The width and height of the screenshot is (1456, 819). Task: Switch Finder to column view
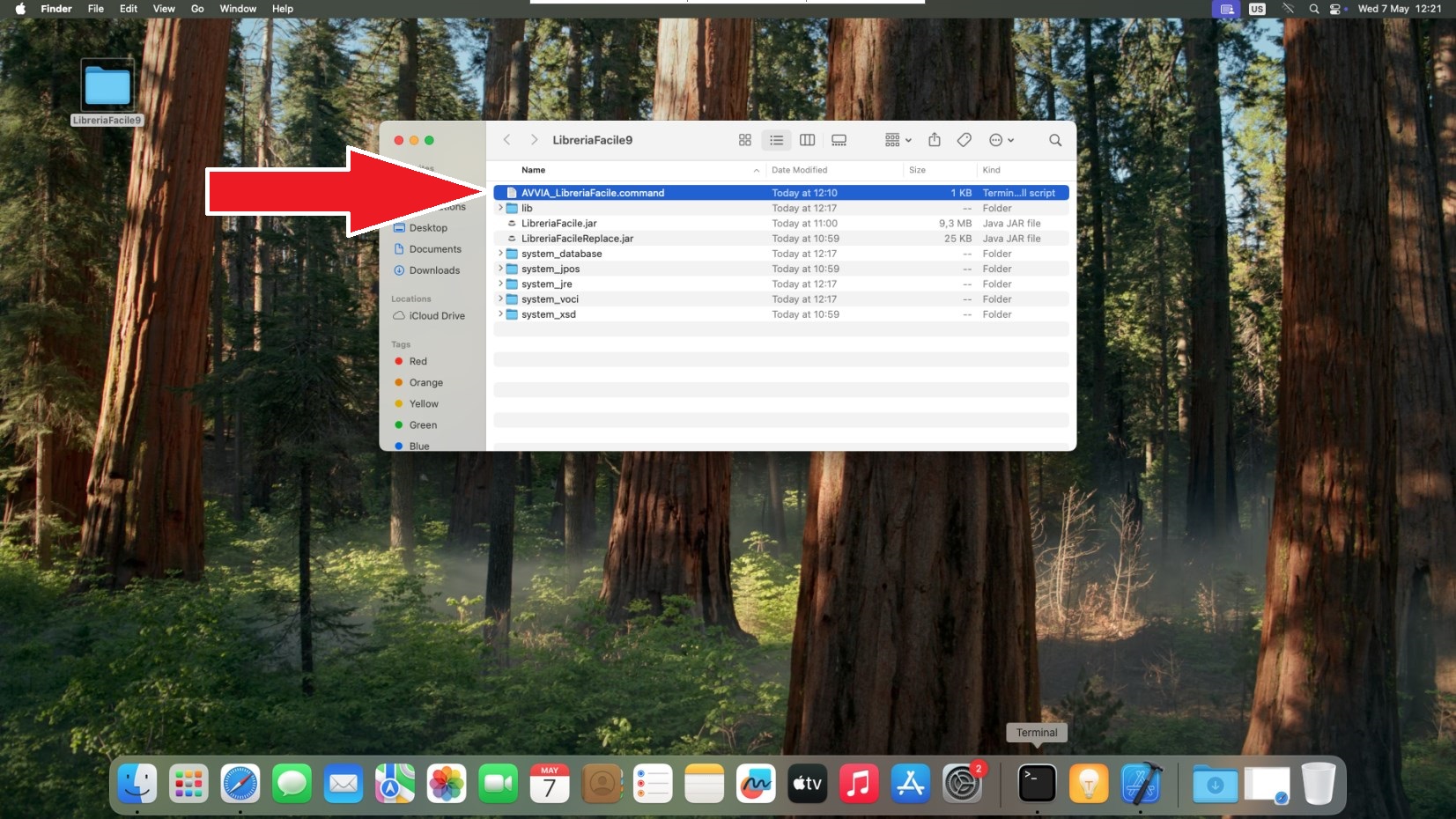[807, 140]
